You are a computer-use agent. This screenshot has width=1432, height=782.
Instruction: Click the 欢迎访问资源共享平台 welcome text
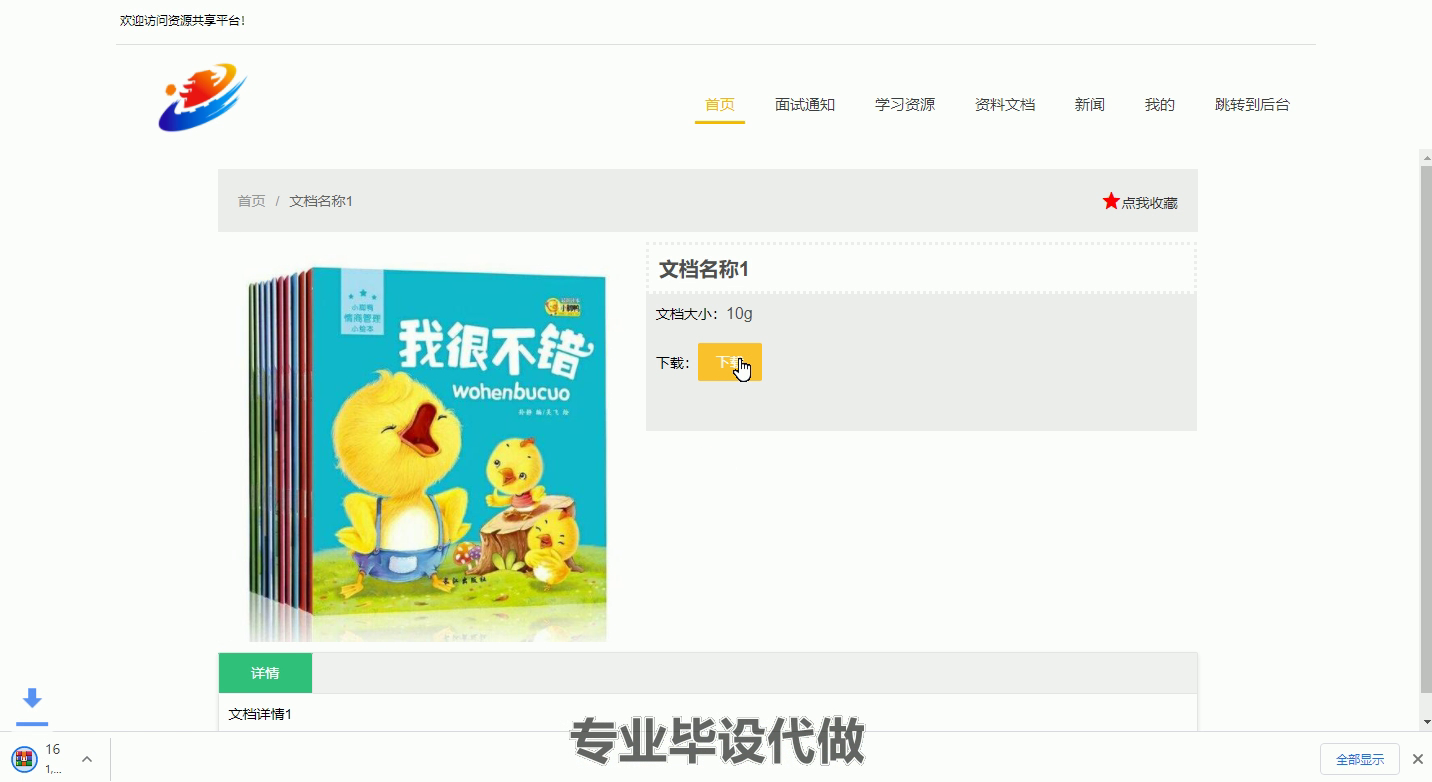(182, 20)
